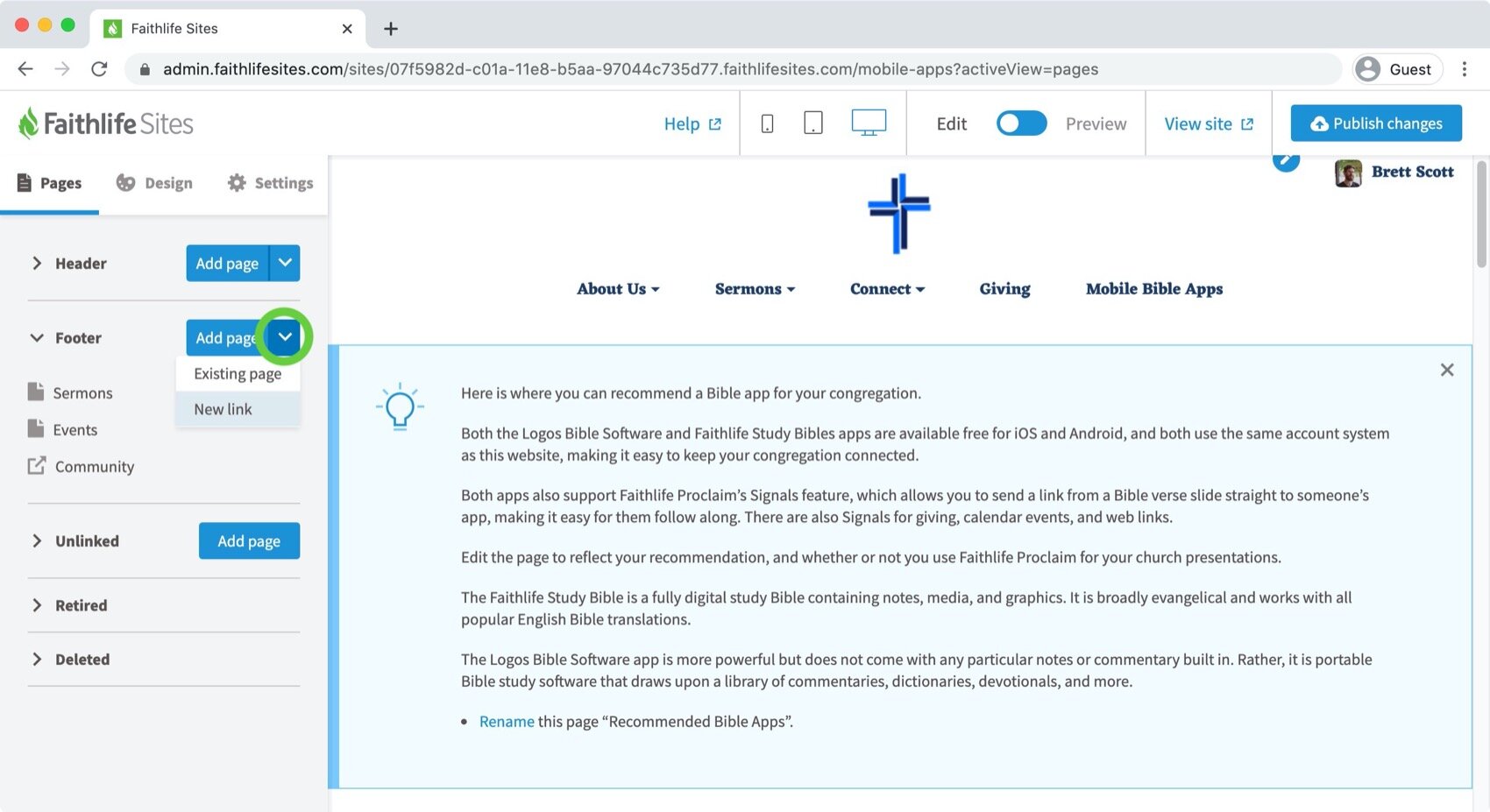1490x812 pixels.
Task: Click Add page button in Unlinked
Action: point(249,540)
